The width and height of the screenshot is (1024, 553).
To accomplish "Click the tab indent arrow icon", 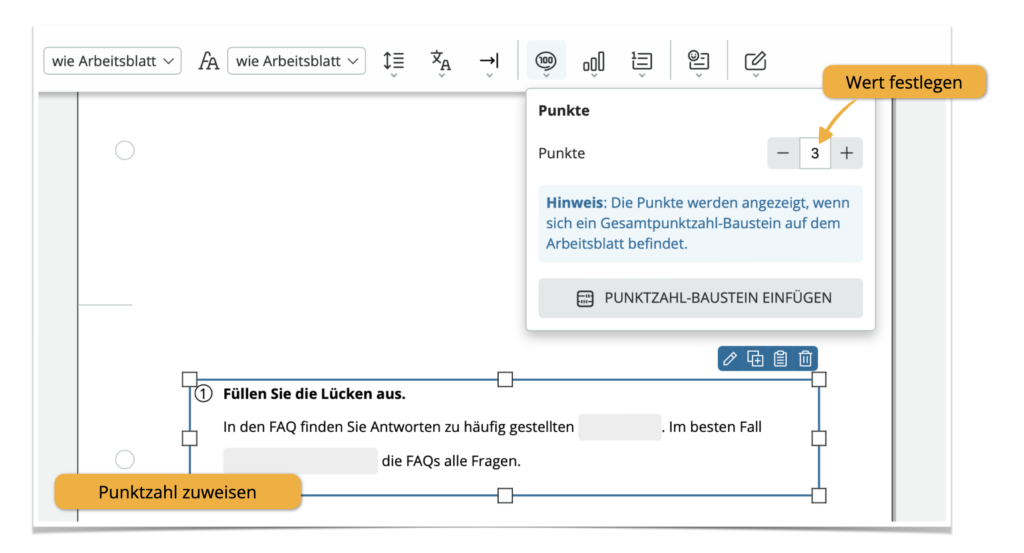I will click(488, 61).
